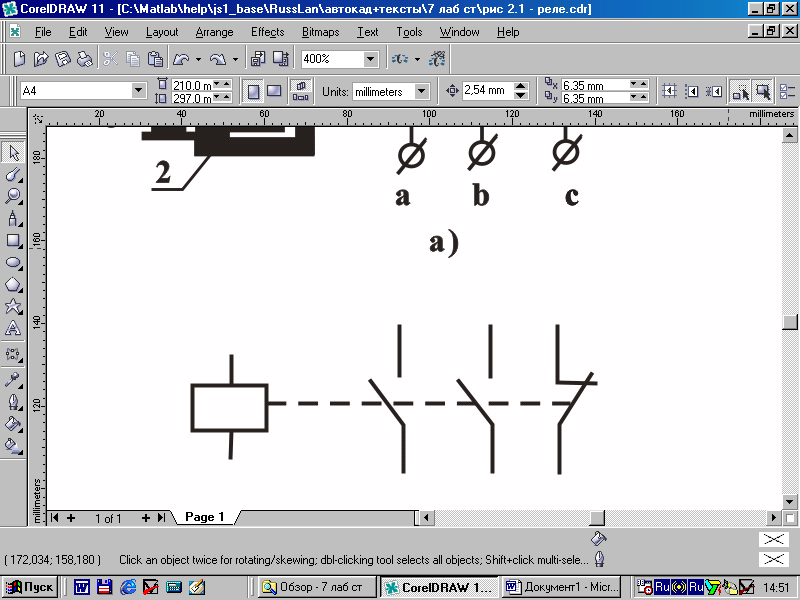Open the Units millimeters dropdown

[421, 92]
